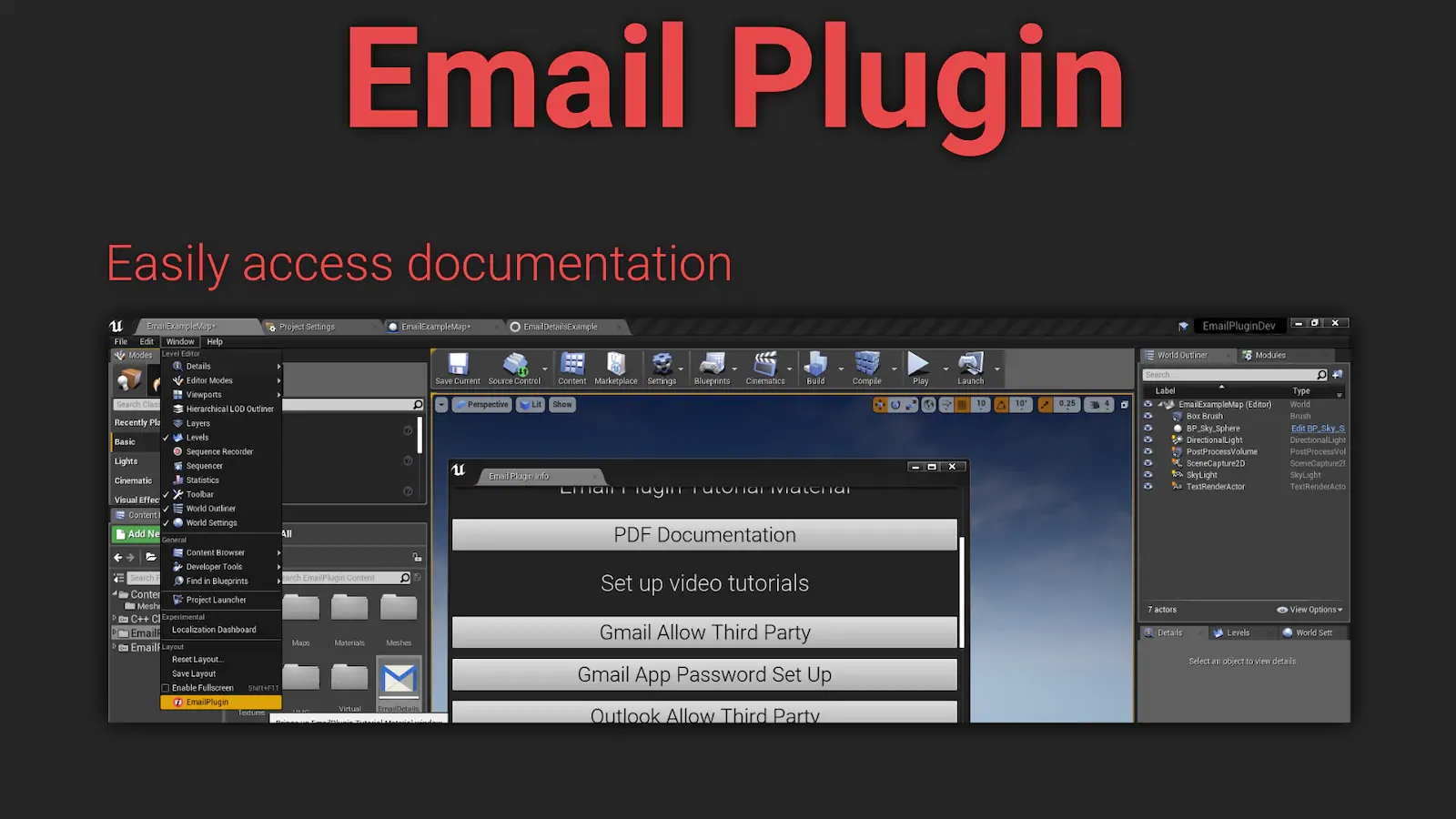Select the scale gizmo tool in viewport
The image size is (1456, 819).
pyautogui.click(x=911, y=405)
